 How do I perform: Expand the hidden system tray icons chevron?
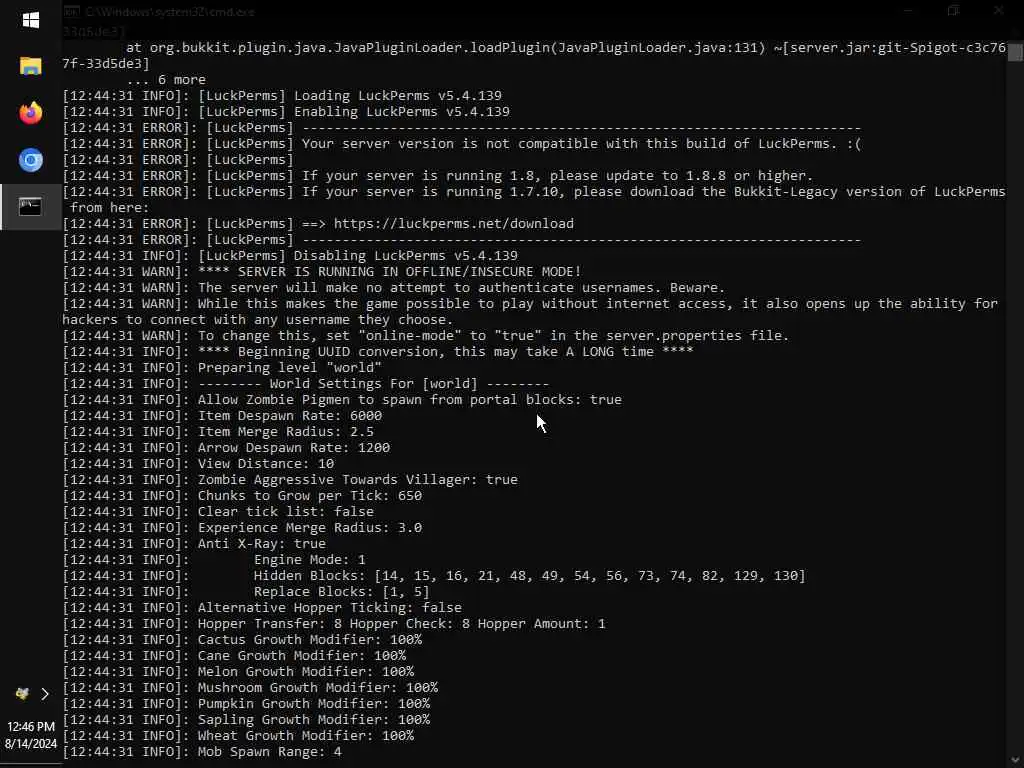click(45, 693)
